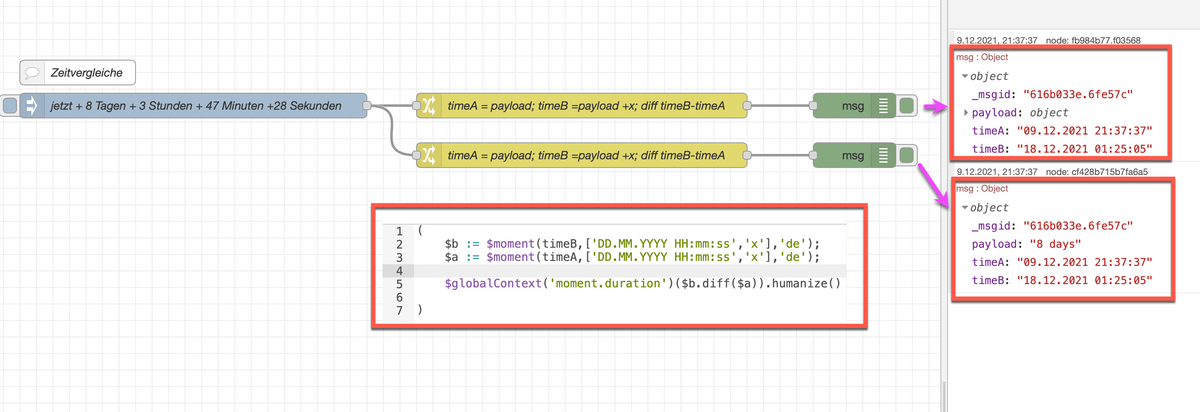Expand payload object in first debug message
1200x412 pixels.
click(964, 113)
